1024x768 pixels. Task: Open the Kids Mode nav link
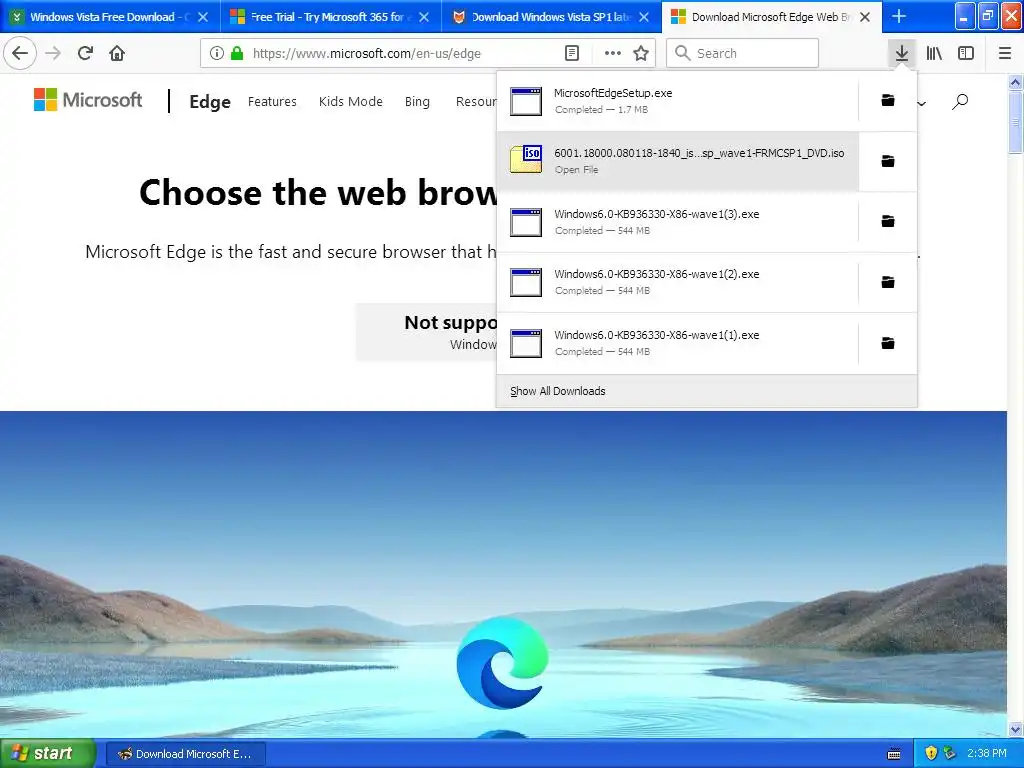point(351,101)
